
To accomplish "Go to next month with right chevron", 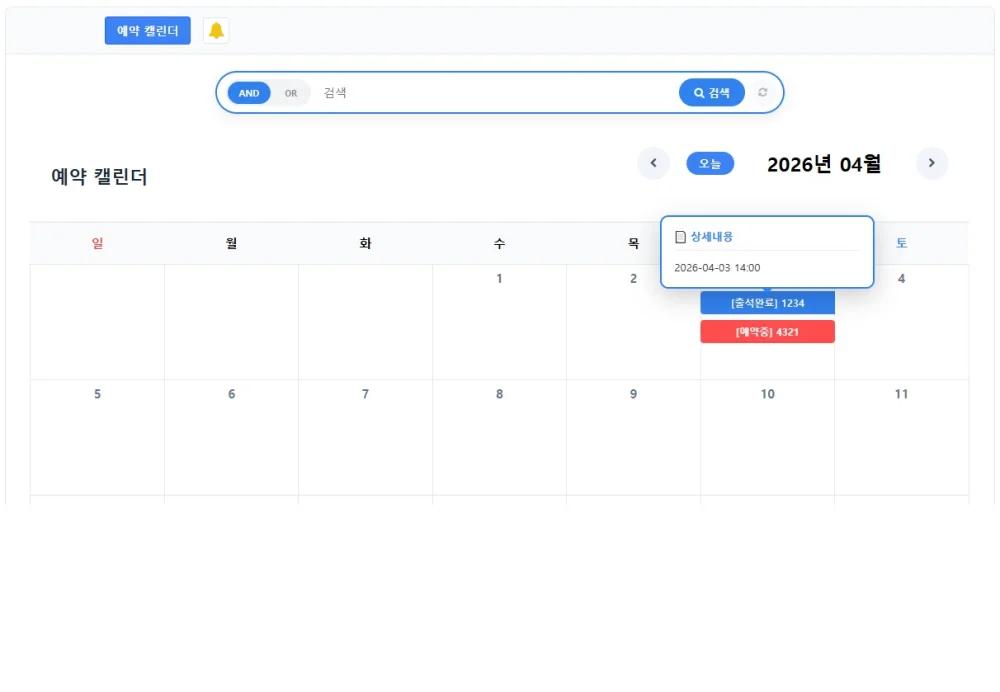I will [932, 163].
